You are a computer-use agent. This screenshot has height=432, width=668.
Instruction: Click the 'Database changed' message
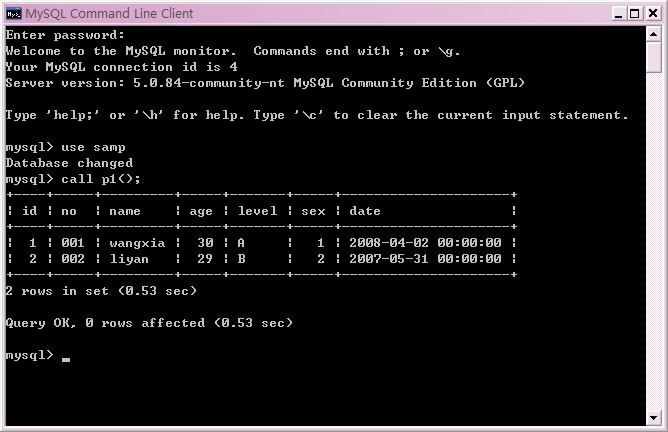click(69, 163)
